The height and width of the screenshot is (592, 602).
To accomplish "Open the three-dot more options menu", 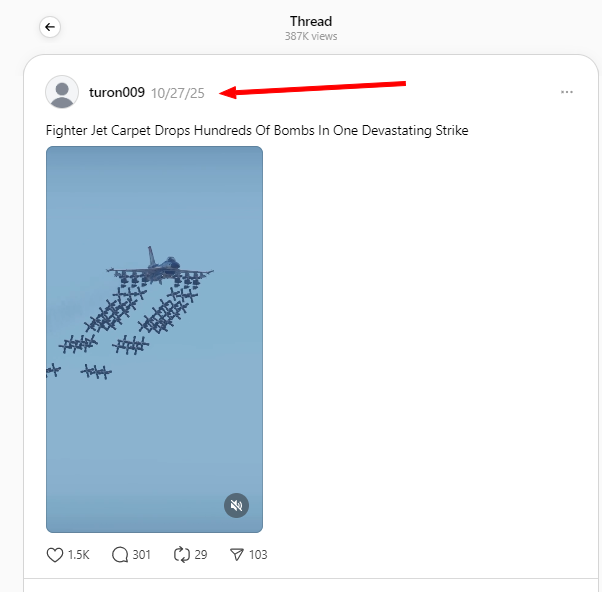I will [x=567, y=92].
